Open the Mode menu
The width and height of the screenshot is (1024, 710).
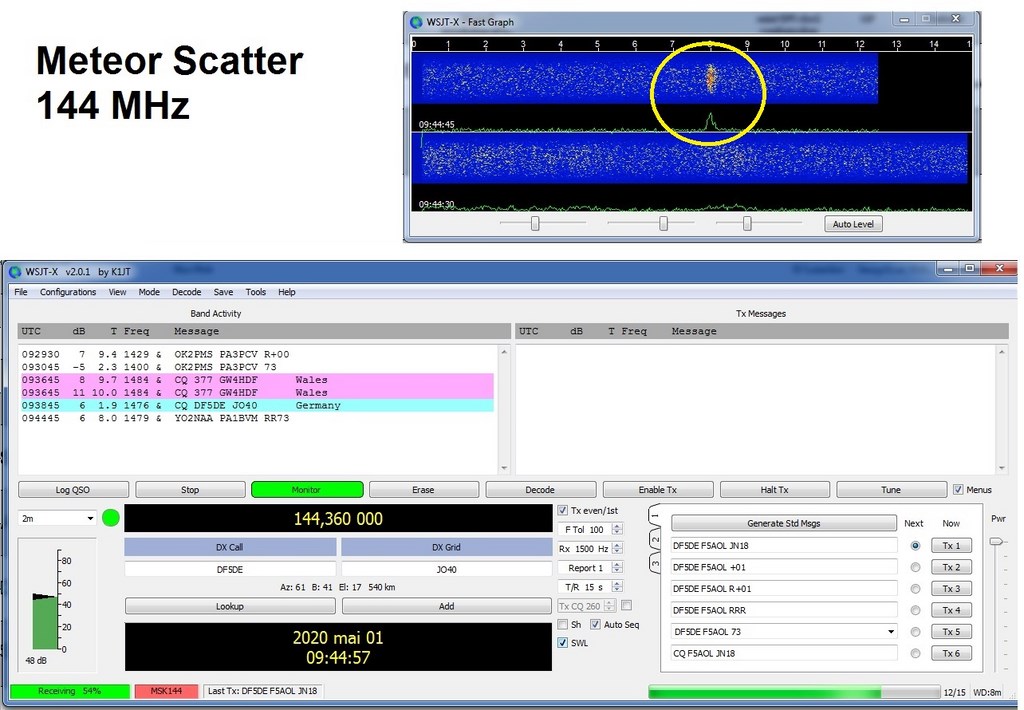pyautogui.click(x=149, y=292)
